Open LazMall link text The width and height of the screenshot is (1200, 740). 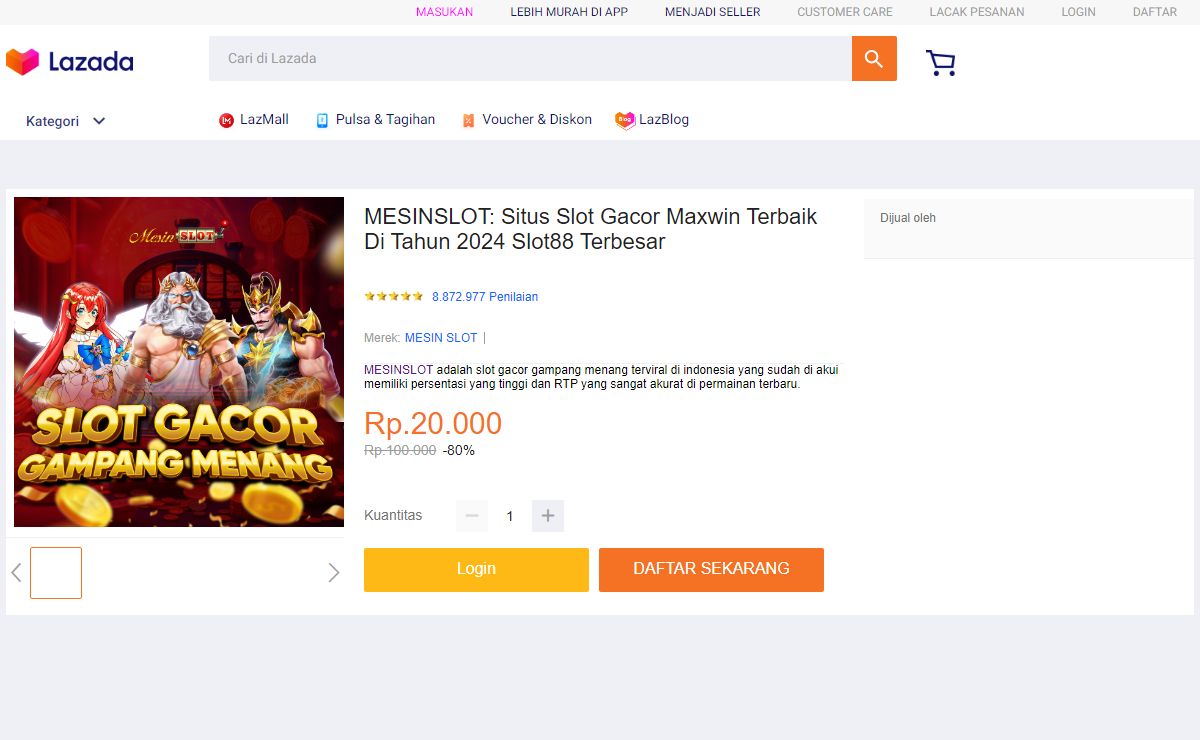point(264,120)
